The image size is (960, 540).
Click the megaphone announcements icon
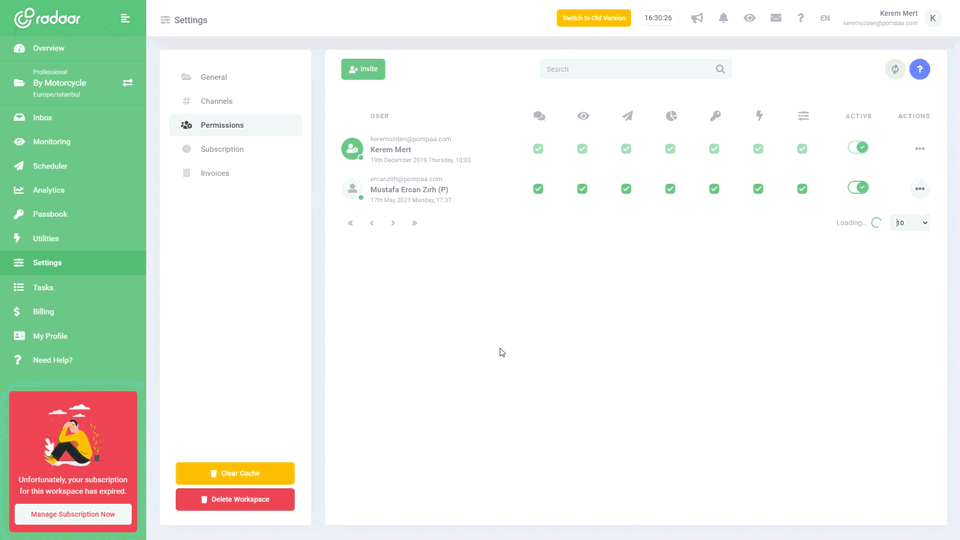point(697,18)
